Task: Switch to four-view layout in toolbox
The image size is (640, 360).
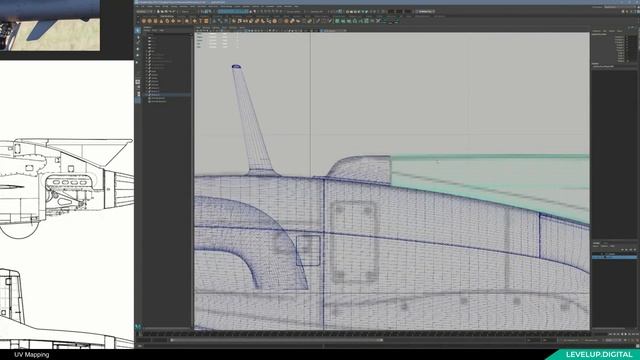Action: click(138, 88)
